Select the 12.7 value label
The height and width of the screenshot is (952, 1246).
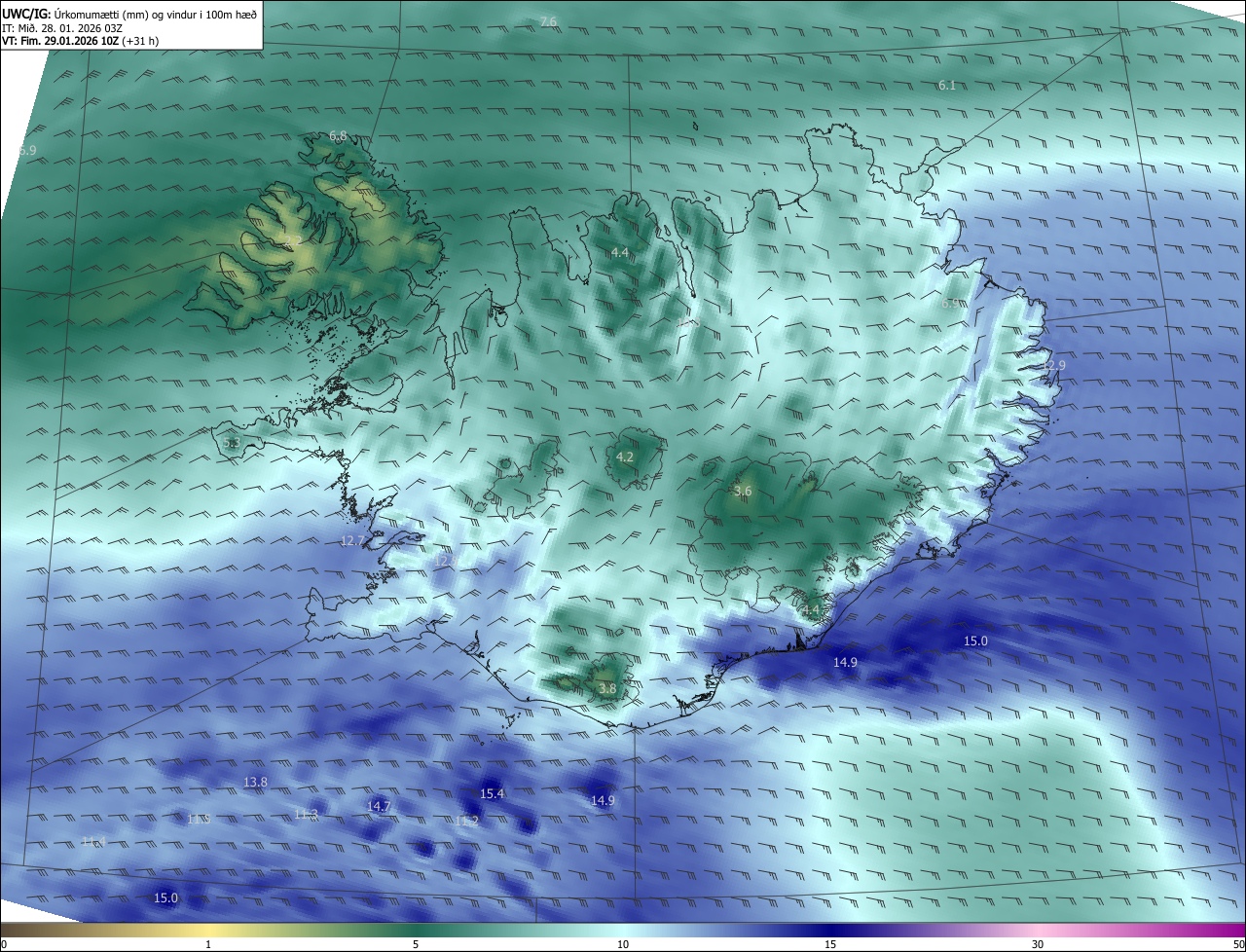click(352, 540)
